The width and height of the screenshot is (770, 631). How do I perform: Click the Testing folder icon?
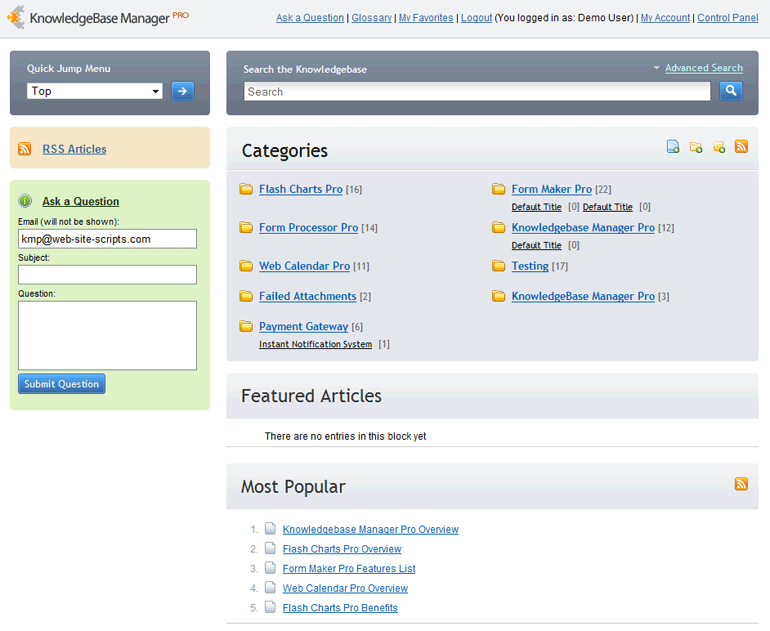498,266
